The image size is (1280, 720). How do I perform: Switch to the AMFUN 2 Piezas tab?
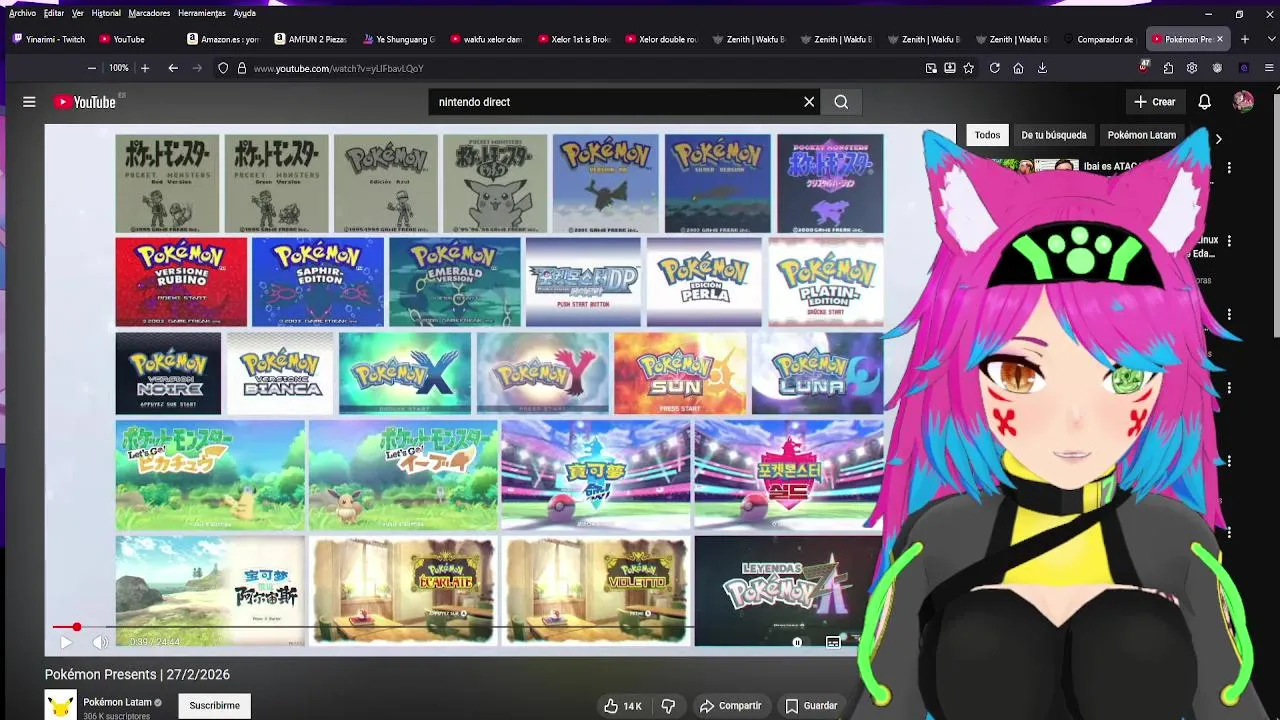point(312,39)
